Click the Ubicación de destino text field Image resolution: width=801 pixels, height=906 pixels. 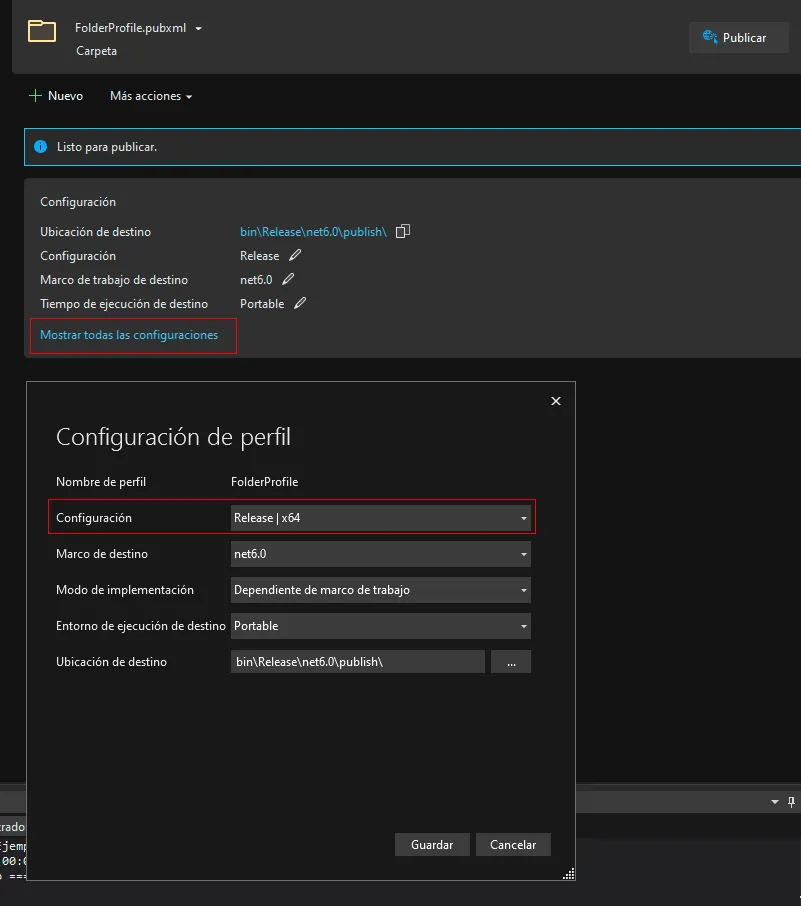357,661
